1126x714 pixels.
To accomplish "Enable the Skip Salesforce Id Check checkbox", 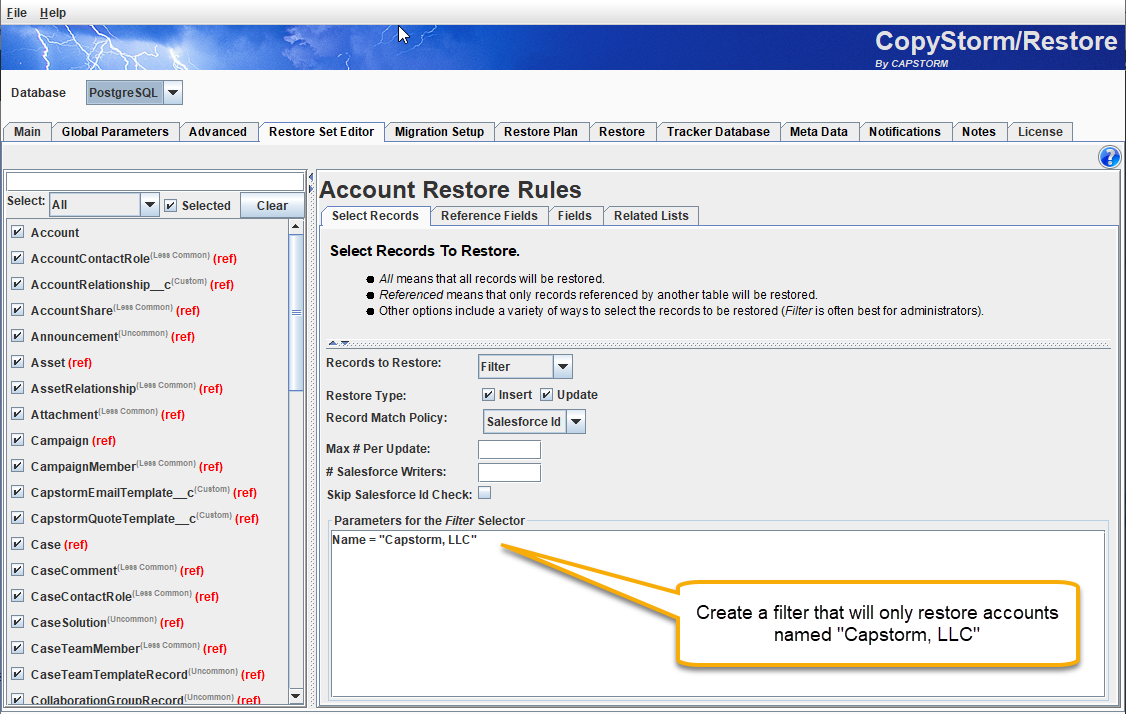I will 485,493.
